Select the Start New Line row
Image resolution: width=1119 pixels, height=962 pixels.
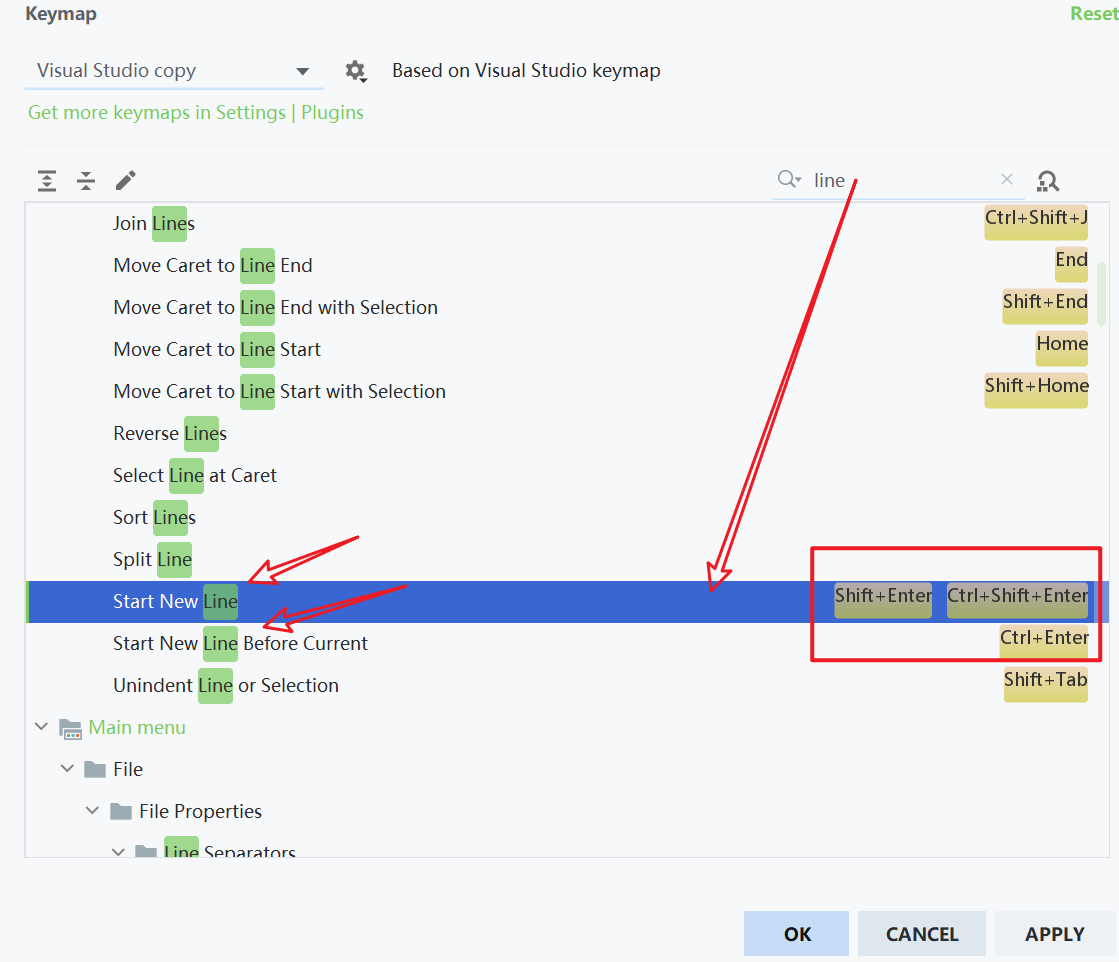(x=567, y=602)
